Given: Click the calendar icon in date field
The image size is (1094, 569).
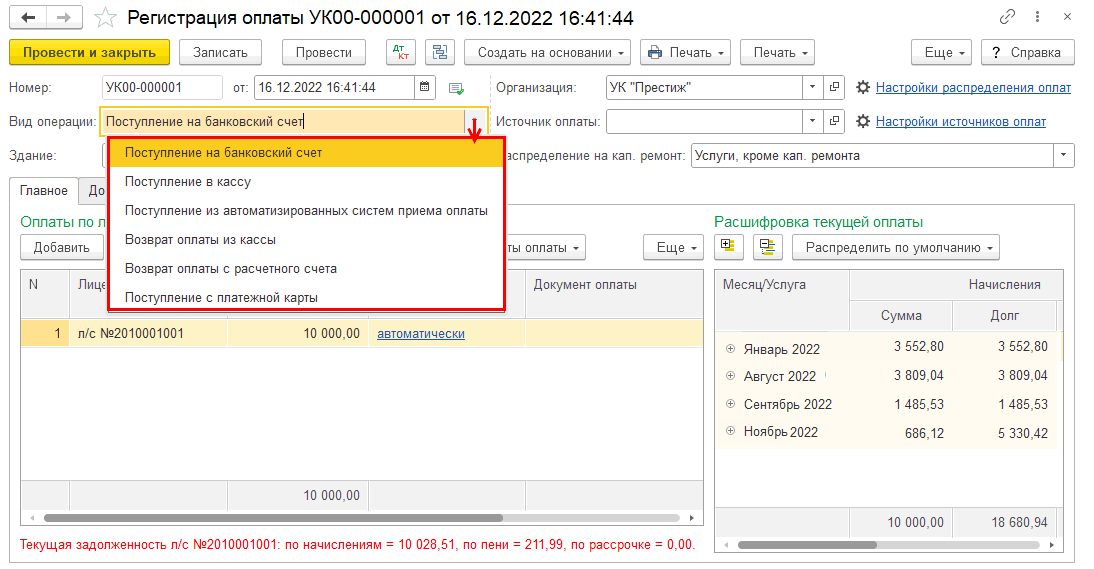Looking at the screenshot, I should click(x=425, y=87).
